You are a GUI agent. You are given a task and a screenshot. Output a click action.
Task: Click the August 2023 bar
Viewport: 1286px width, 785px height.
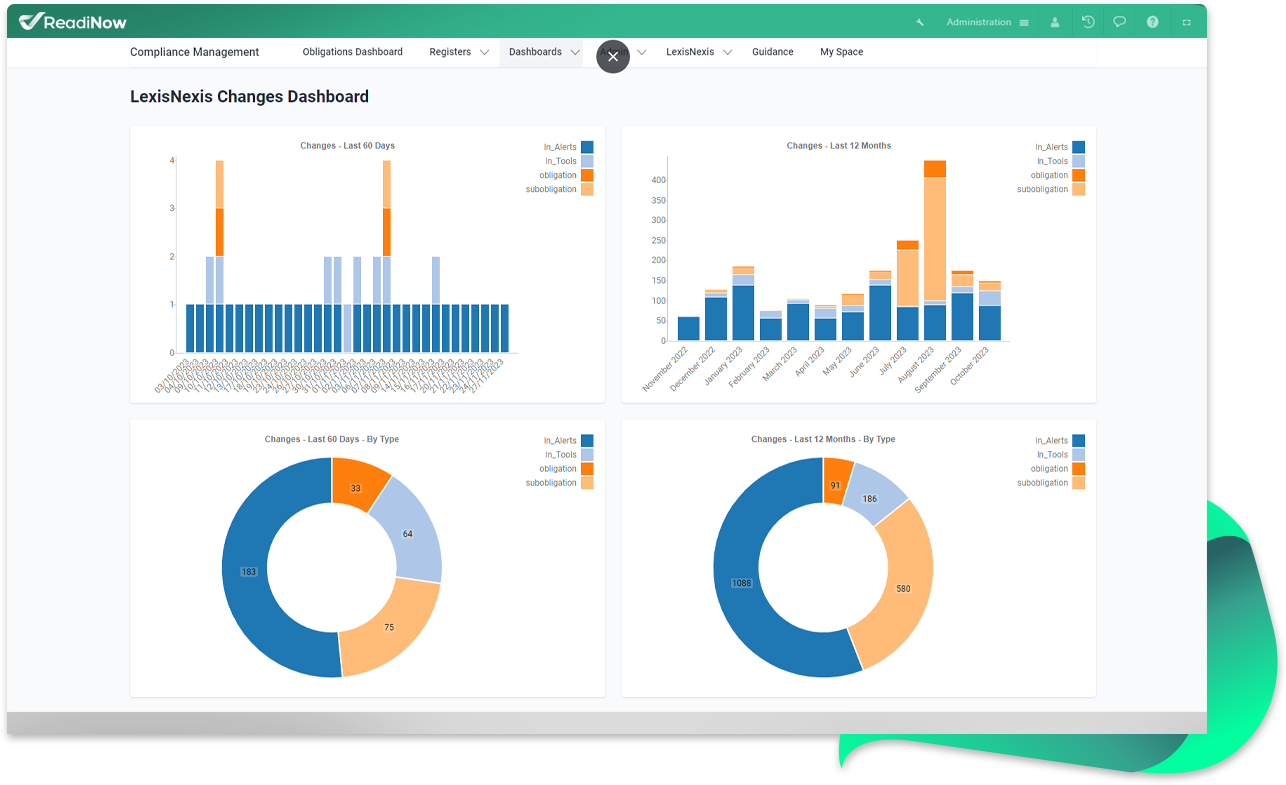pyautogui.click(x=935, y=250)
